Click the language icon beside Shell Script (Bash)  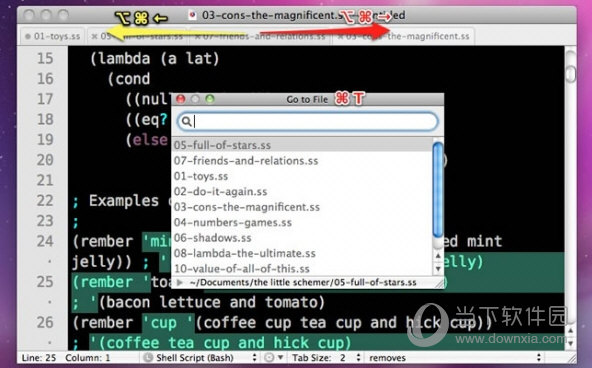pyautogui.click(x=148, y=357)
